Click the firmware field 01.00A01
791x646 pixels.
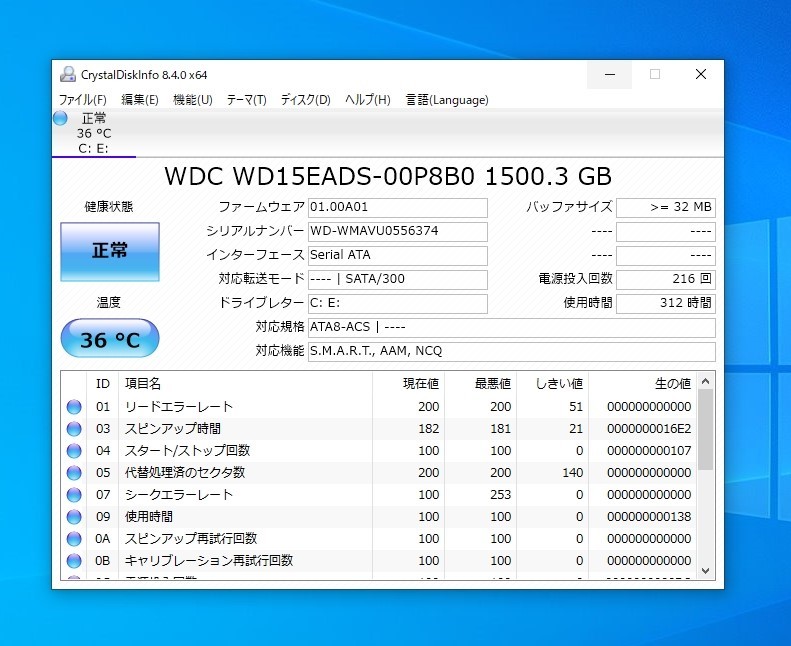coord(398,207)
